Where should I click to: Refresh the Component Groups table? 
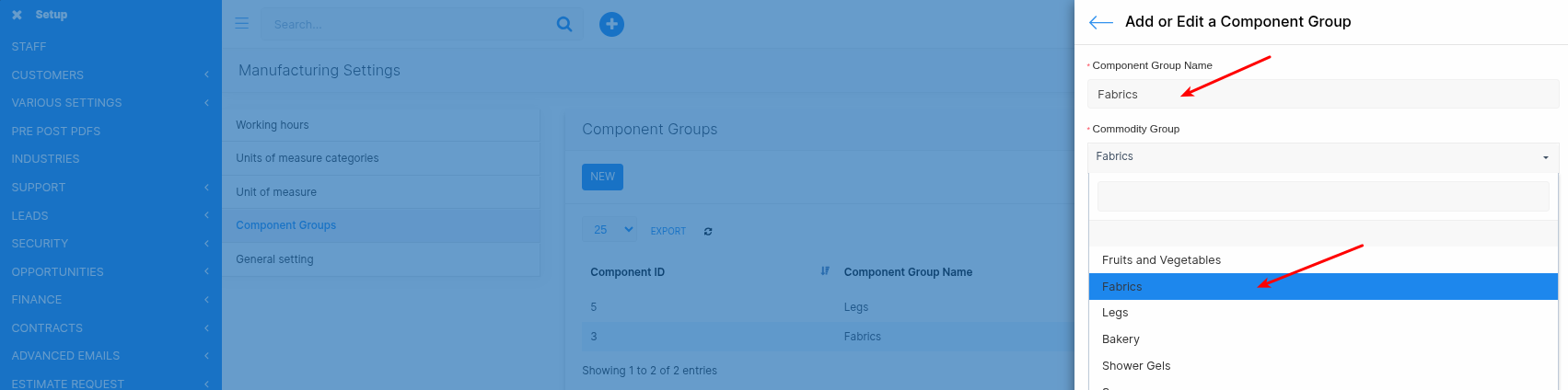(708, 231)
